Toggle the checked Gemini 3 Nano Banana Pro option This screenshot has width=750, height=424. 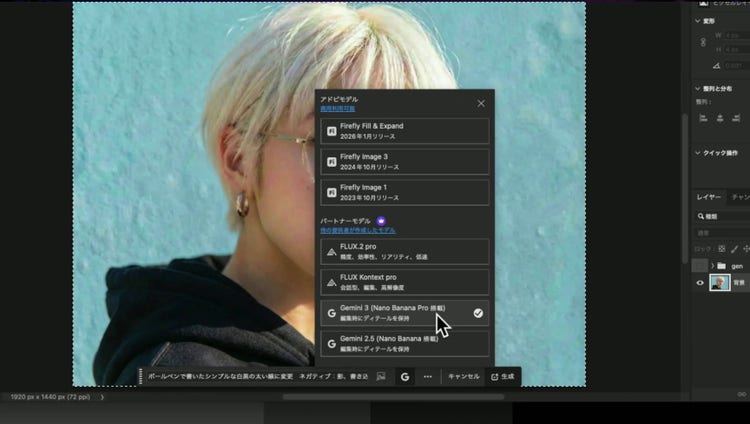pyautogui.click(x=405, y=313)
